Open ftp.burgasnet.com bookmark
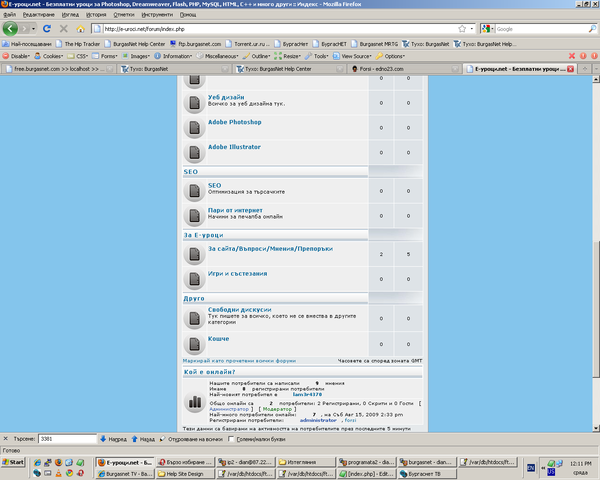The image size is (600, 480). click(x=195, y=44)
